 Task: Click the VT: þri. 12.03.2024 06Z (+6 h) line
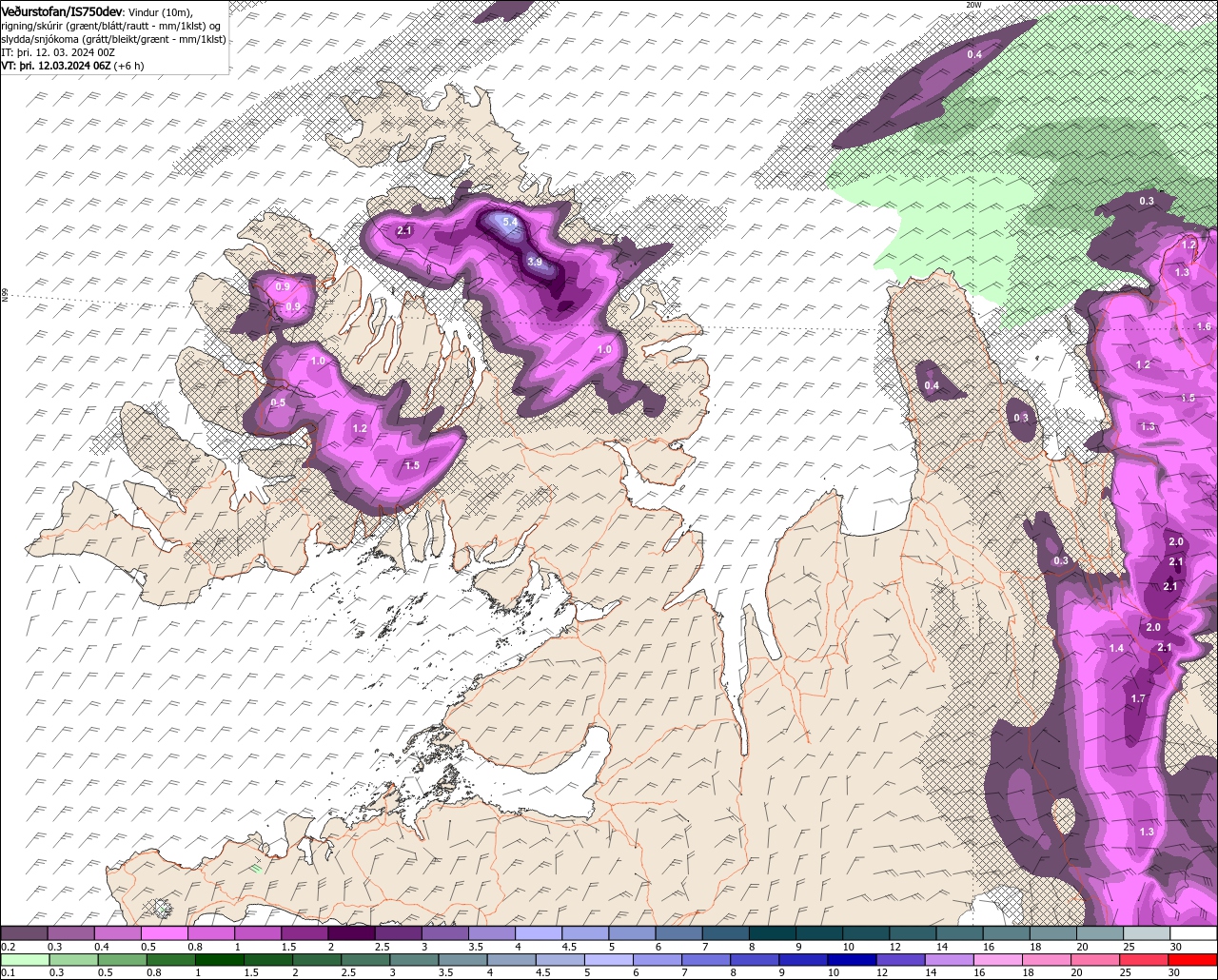pos(72,66)
